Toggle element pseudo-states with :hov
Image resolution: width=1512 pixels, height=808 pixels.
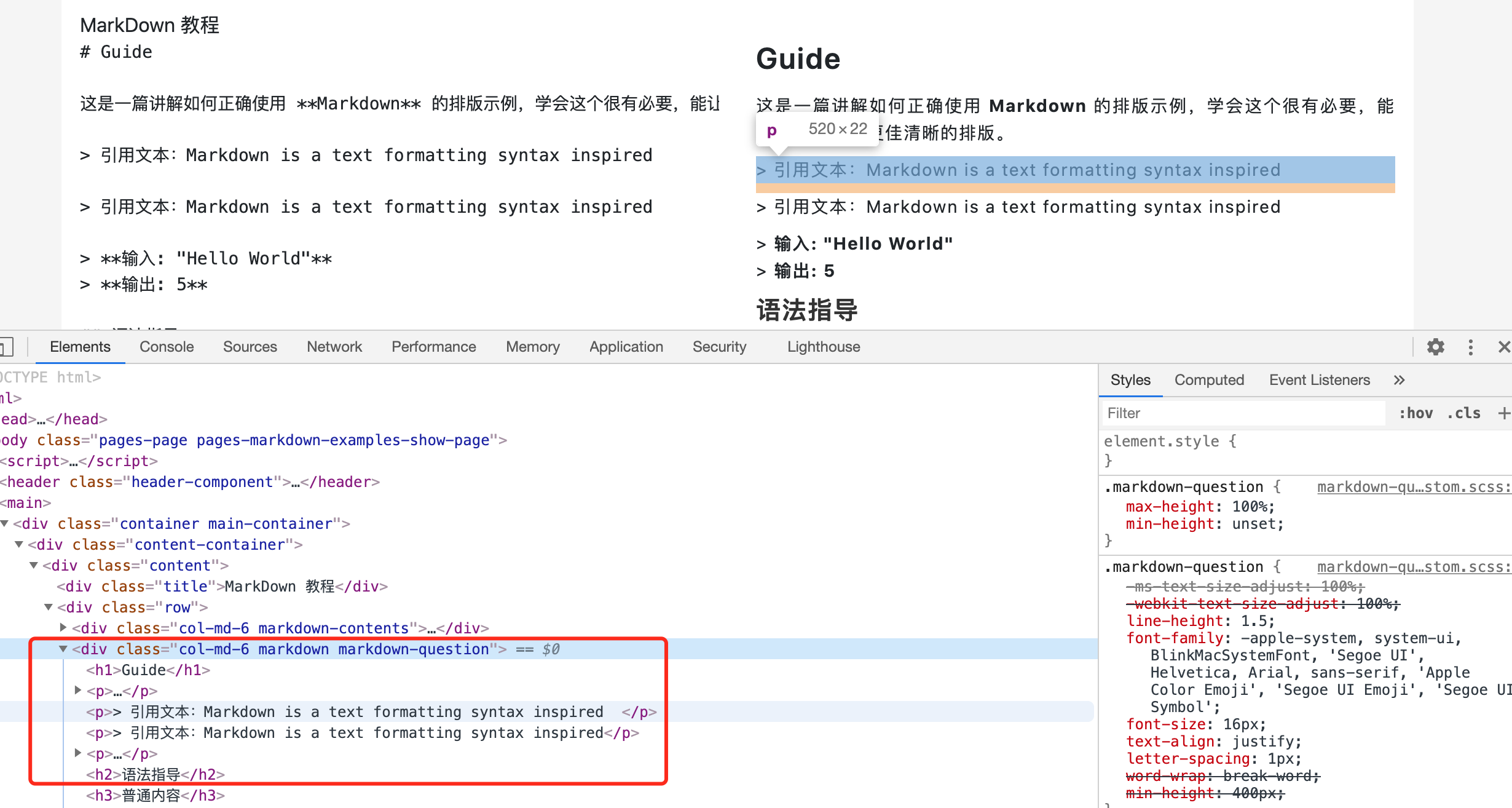(x=1416, y=413)
